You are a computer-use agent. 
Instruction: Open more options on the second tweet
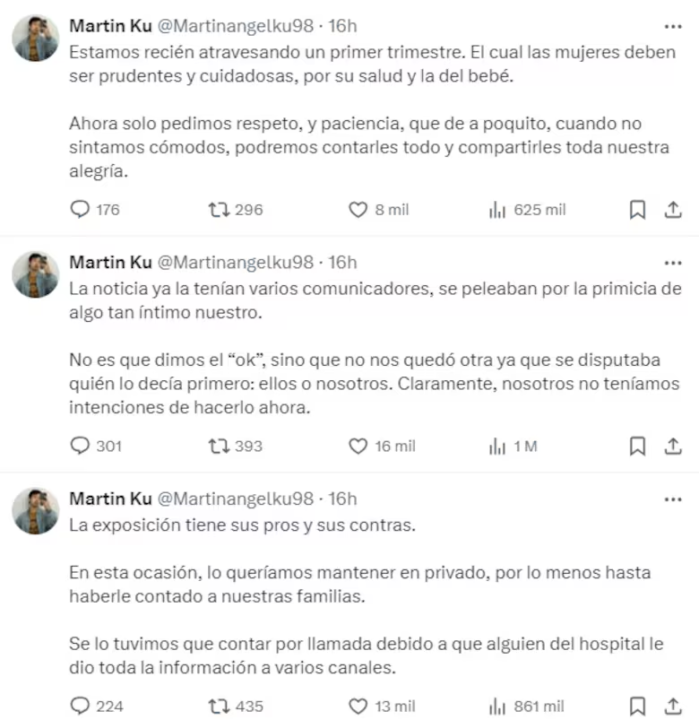(673, 263)
